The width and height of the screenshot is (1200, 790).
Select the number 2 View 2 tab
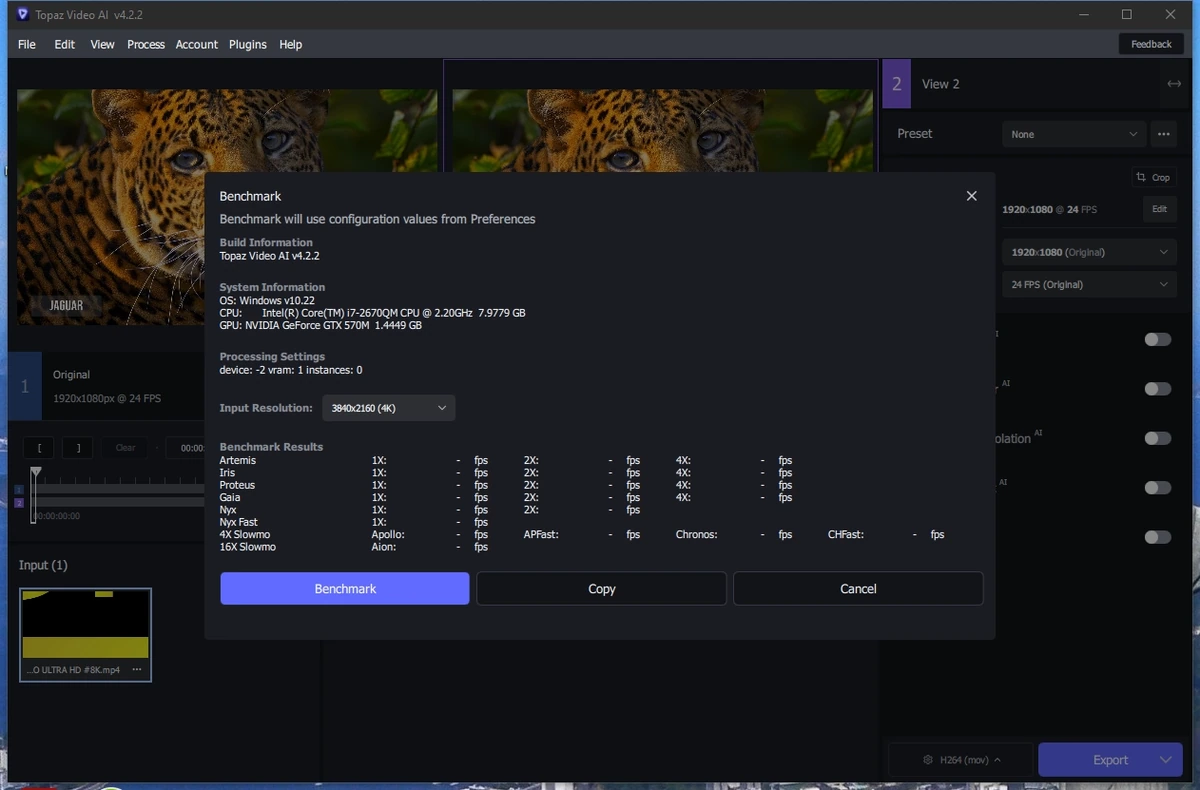point(897,84)
